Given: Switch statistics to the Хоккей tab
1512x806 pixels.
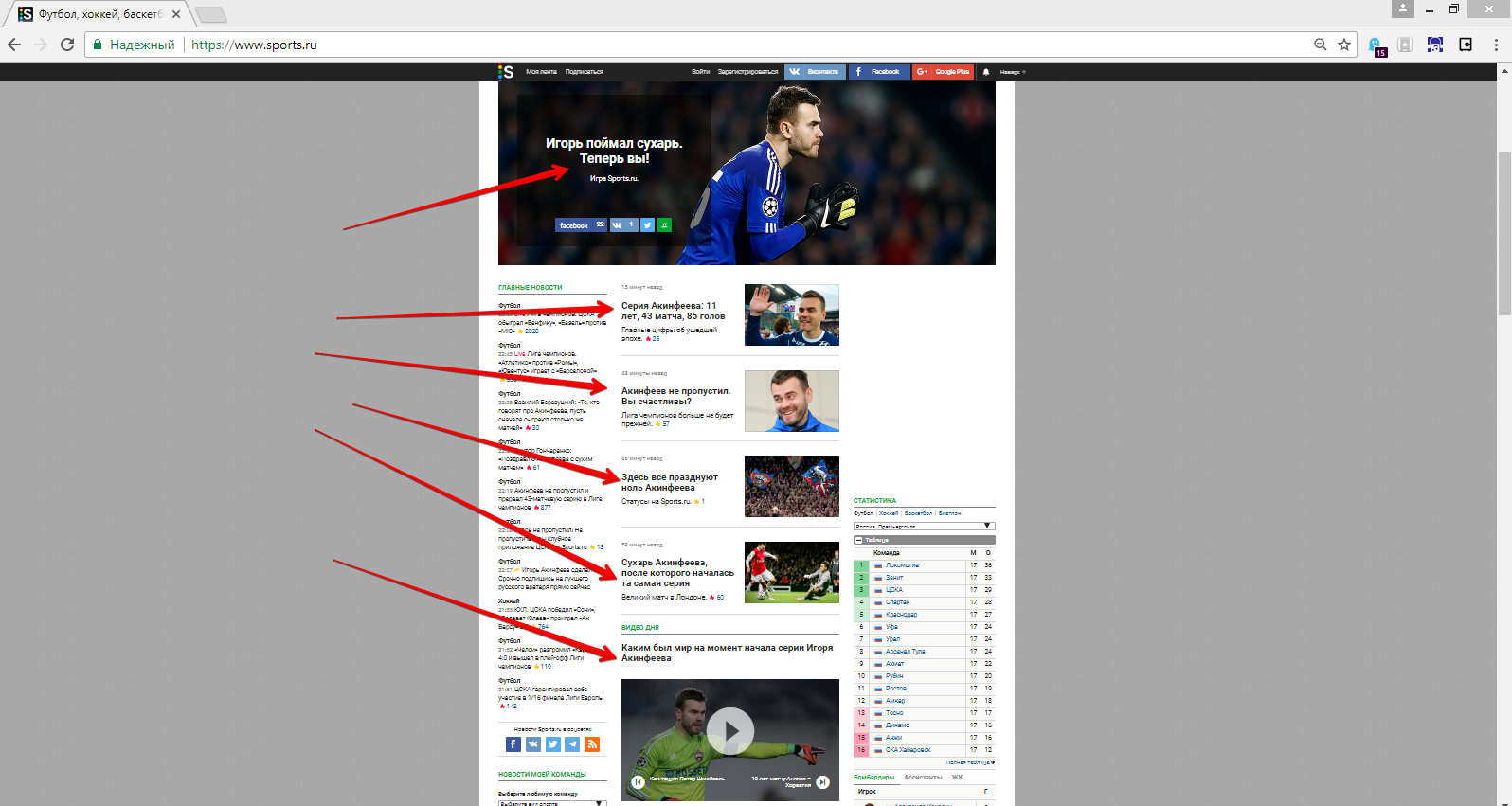Looking at the screenshot, I should 889,513.
